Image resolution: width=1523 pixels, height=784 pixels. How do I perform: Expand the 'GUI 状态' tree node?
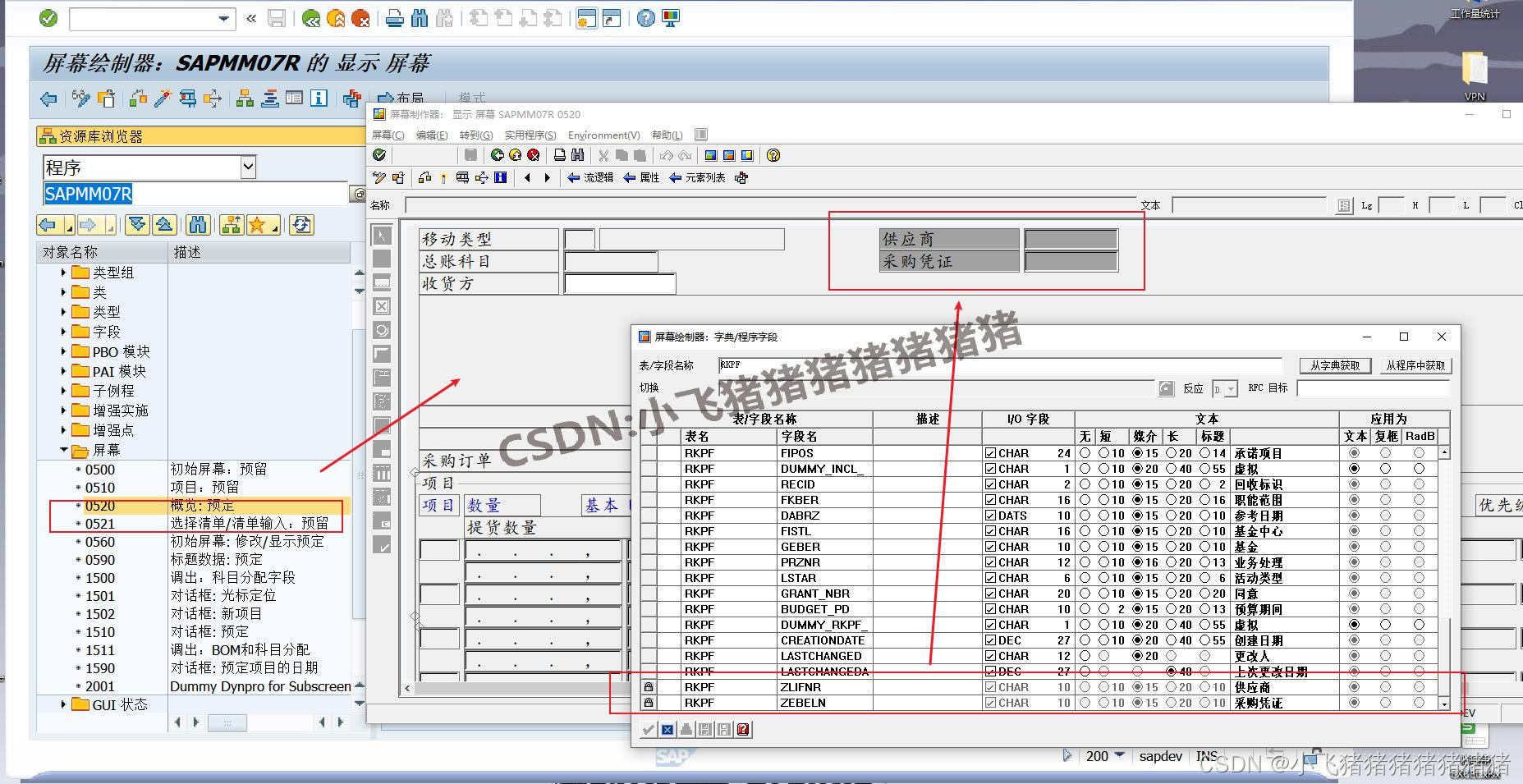[x=63, y=704]
